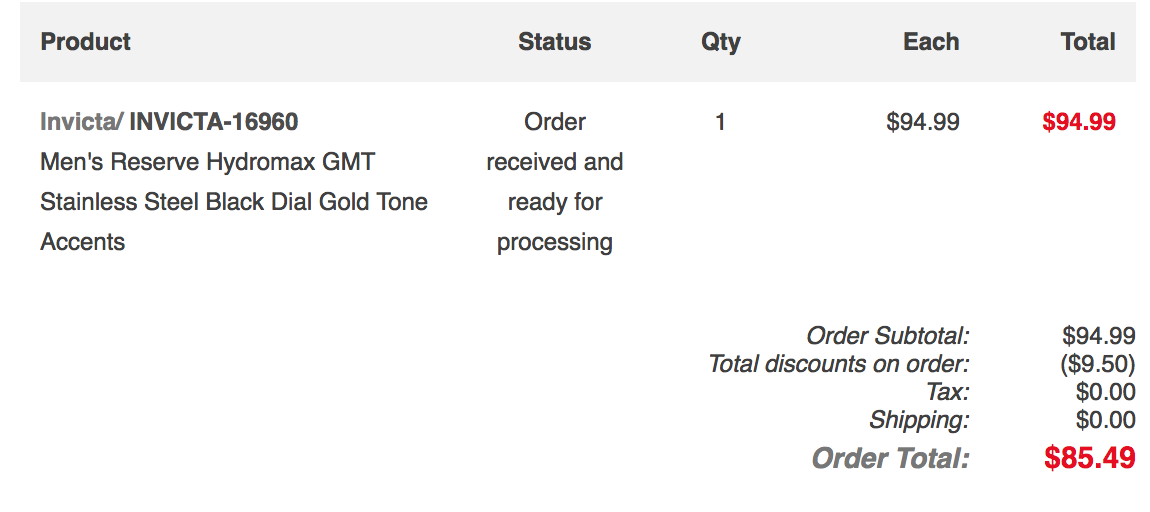Select the Qty column header
The image size is (1150, 512).
point(721,42)
